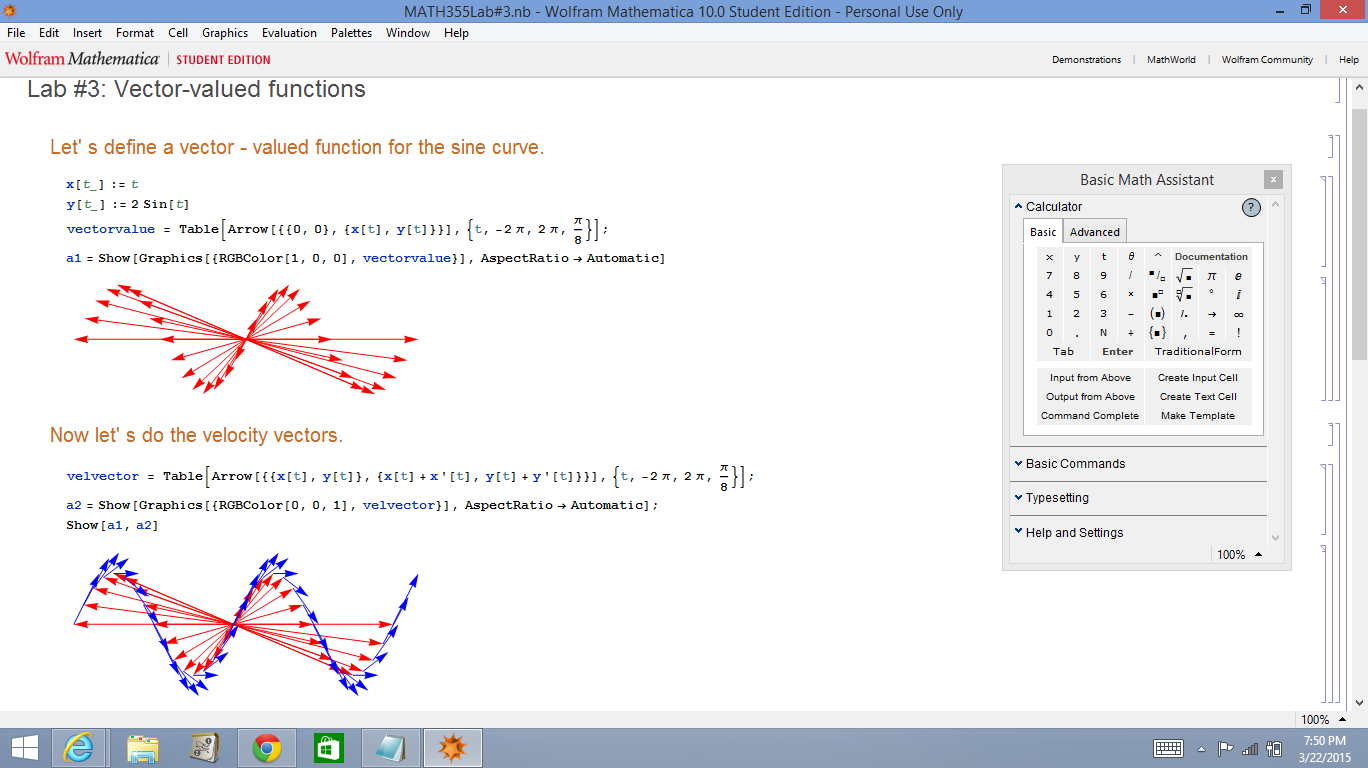Insert the π symbol from the palette
Viewport: 1368px width, 768px height.
pyautogui.click(x=1212, y=276)
